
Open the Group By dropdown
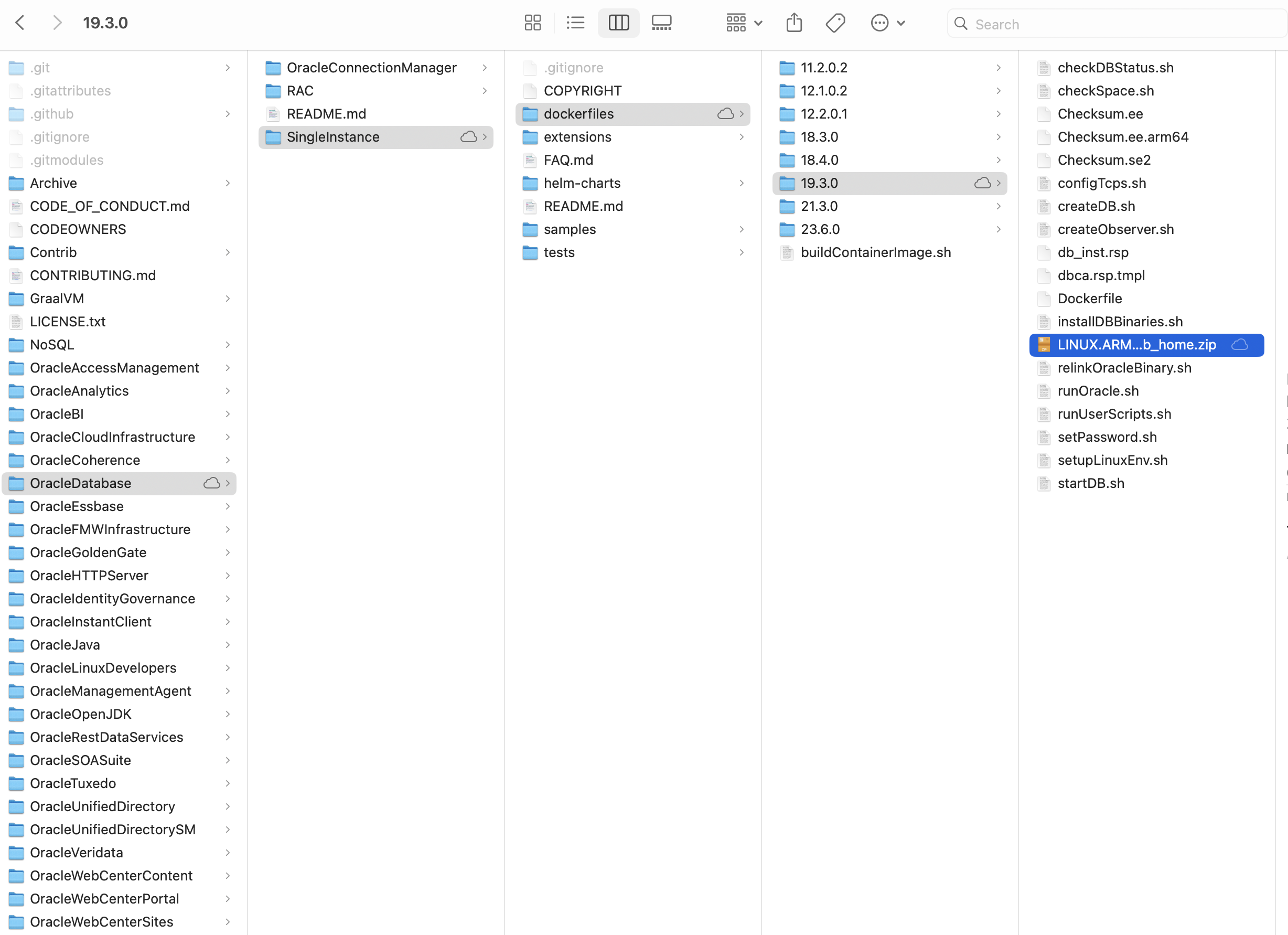pos(744,23)
